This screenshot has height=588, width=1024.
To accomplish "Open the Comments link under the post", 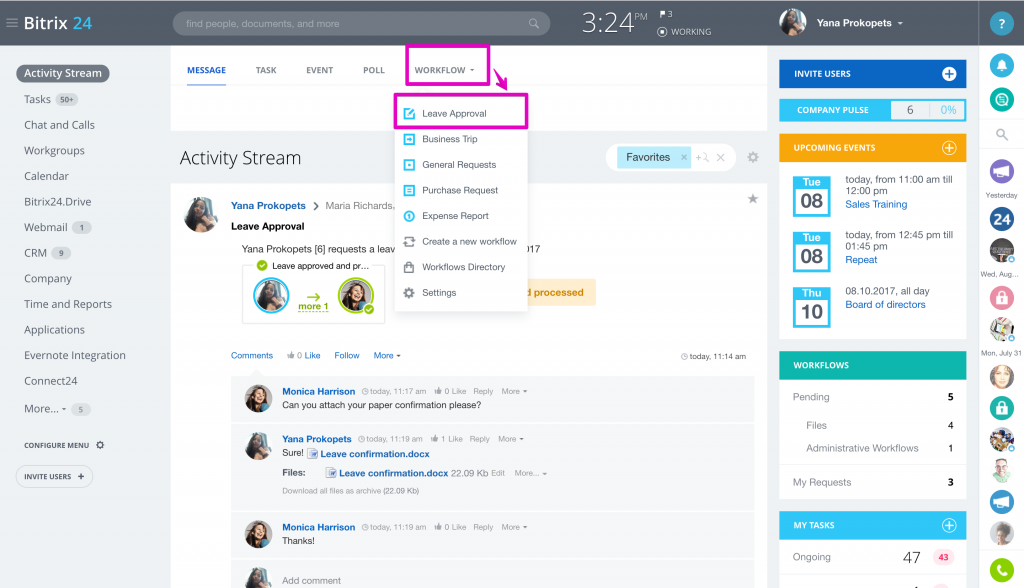I will click(x=251, y=355).
